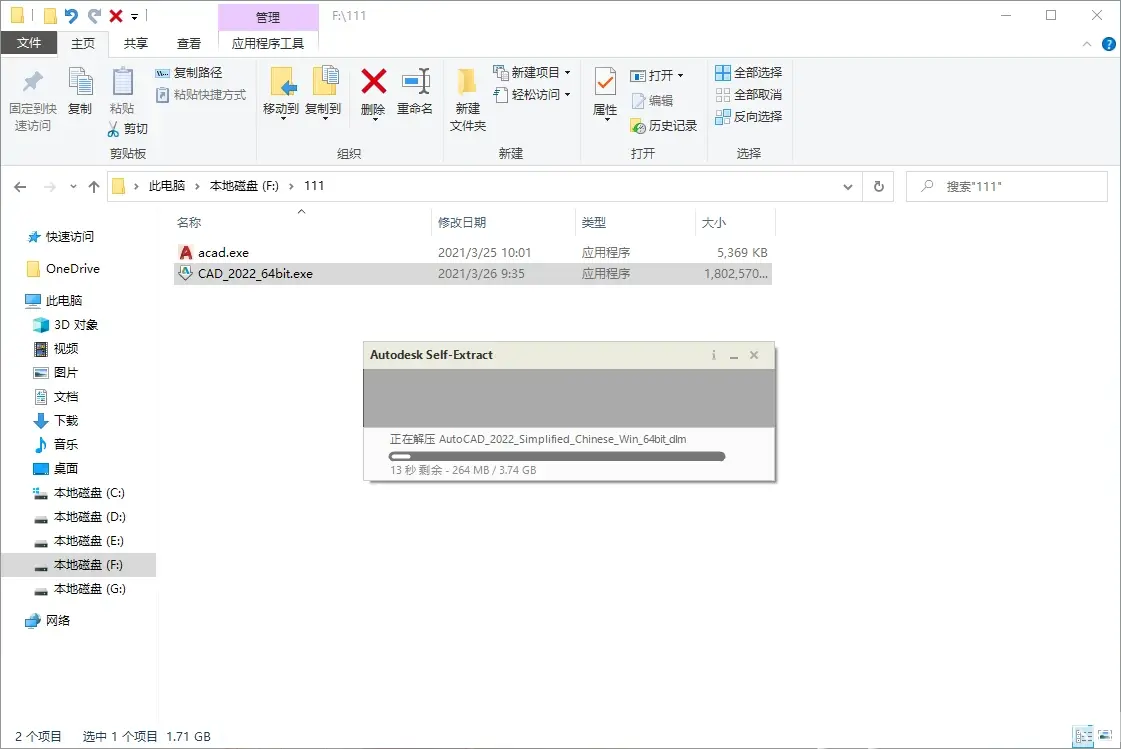Image resolution: width=1121 pixels, height=749 pixels.
Task: Click Invert selection
Action: coord(749,116)
